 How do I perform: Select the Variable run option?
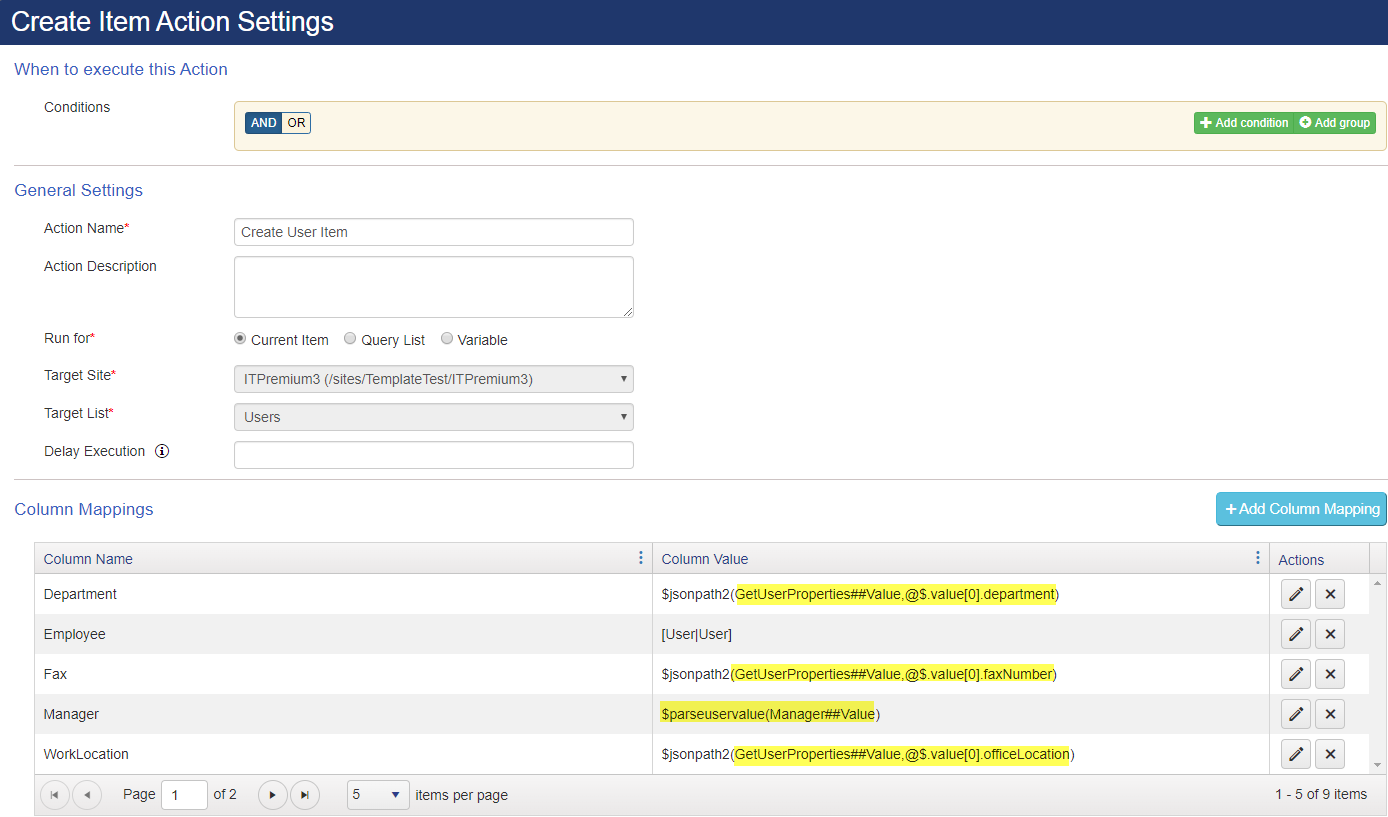447,337
